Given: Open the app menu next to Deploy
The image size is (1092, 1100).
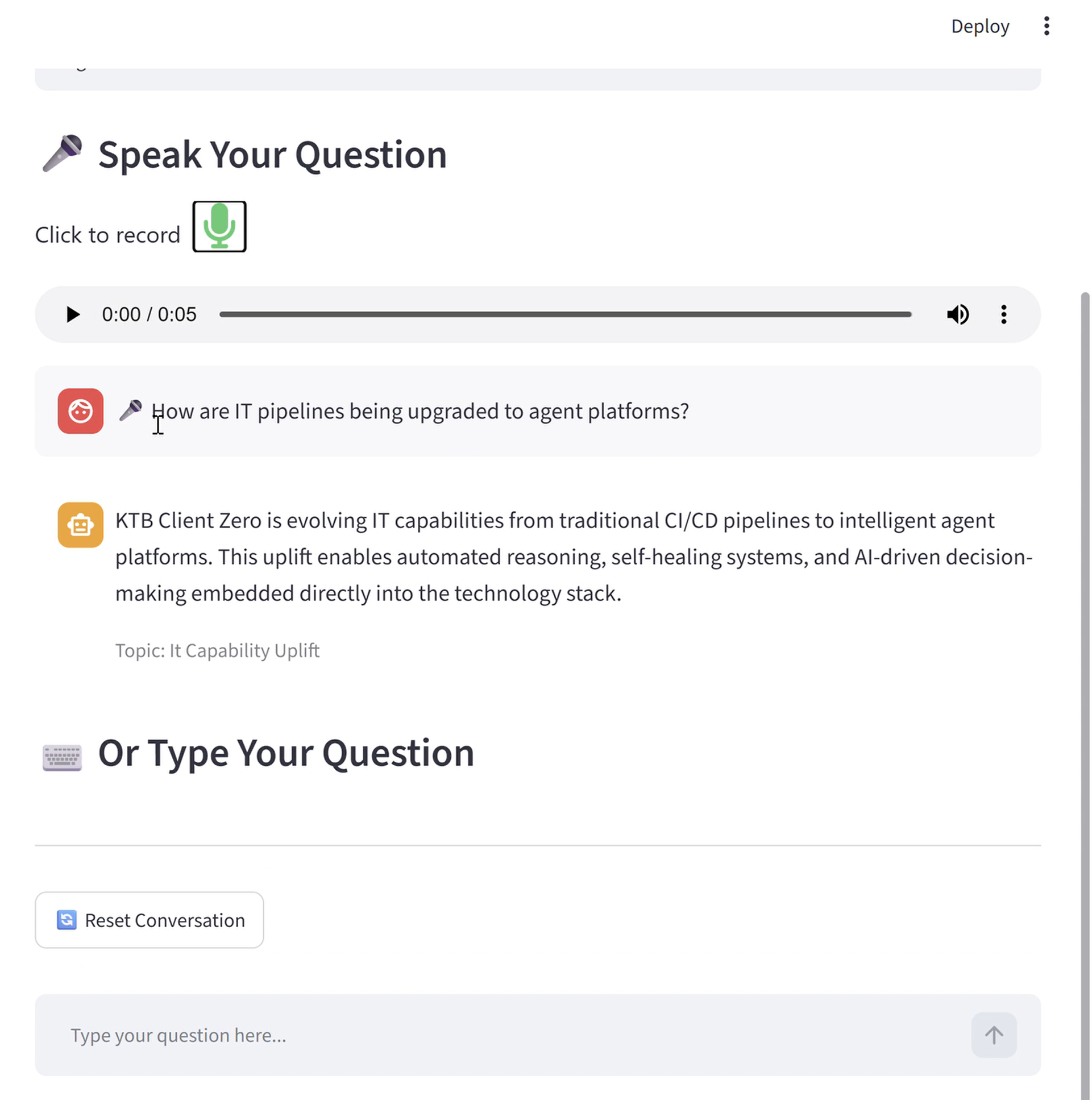Looking at the screenshot, I should tap(1047, 26).
